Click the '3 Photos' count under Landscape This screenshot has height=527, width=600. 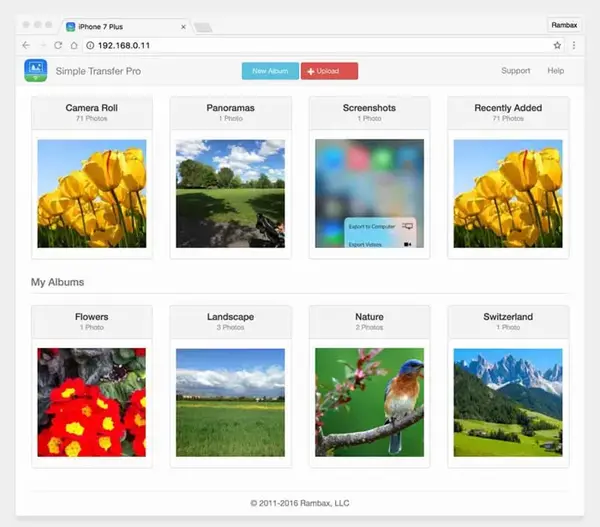(x=230, y=327)
